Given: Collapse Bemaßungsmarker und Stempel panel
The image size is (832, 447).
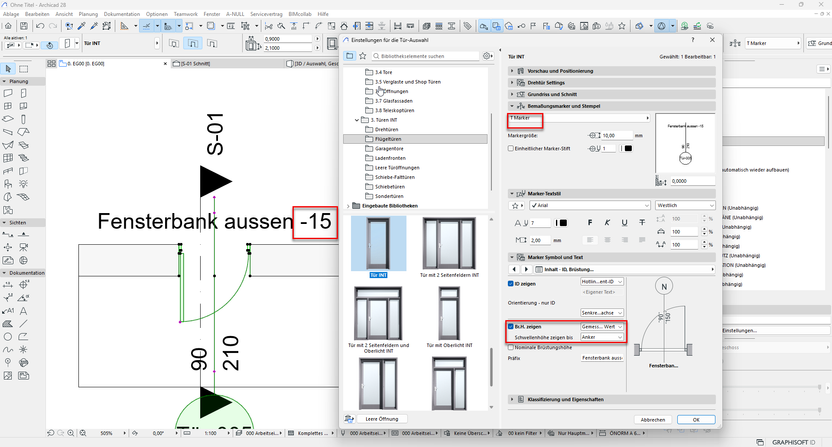Looking at the screenshot, I should [x=612, y=106].
